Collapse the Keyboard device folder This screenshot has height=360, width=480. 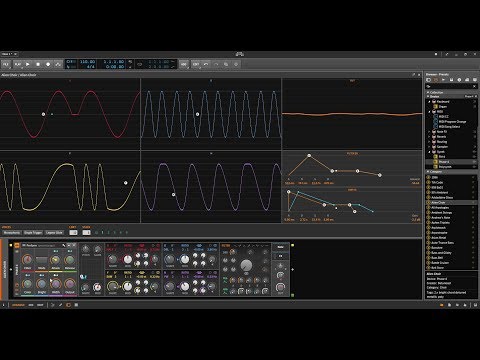(430, 101)
